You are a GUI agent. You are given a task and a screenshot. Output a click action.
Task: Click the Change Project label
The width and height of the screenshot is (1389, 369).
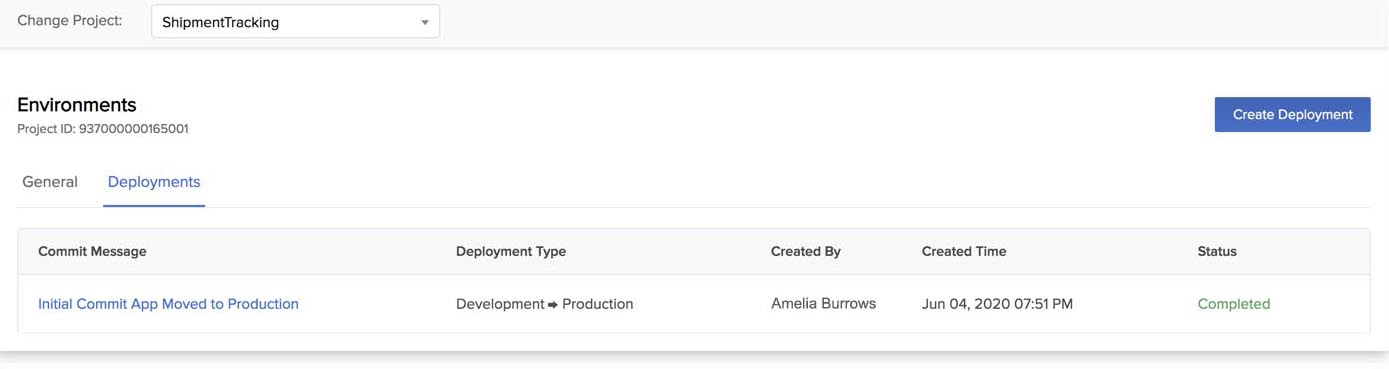(x=70, y=20)
